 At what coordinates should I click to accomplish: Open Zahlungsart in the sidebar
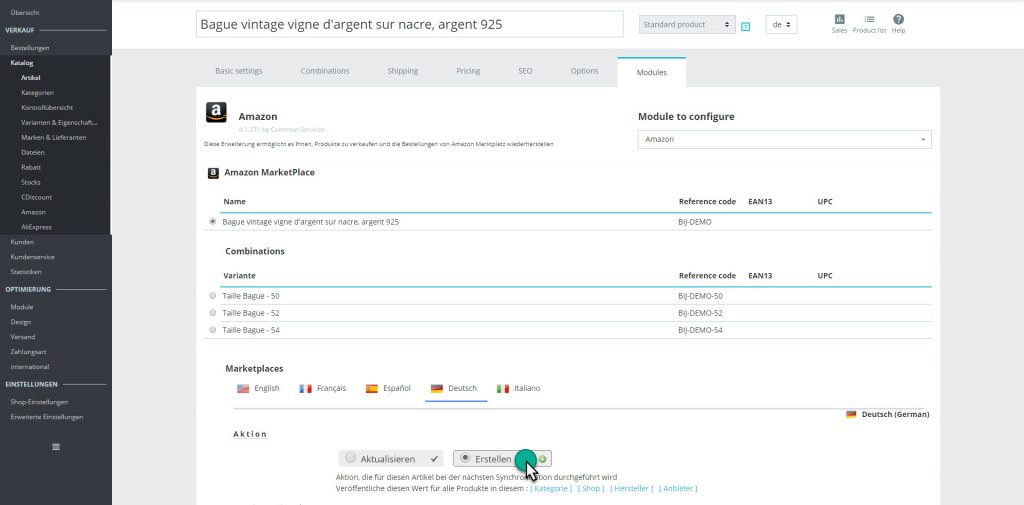[x=28, y=352]
